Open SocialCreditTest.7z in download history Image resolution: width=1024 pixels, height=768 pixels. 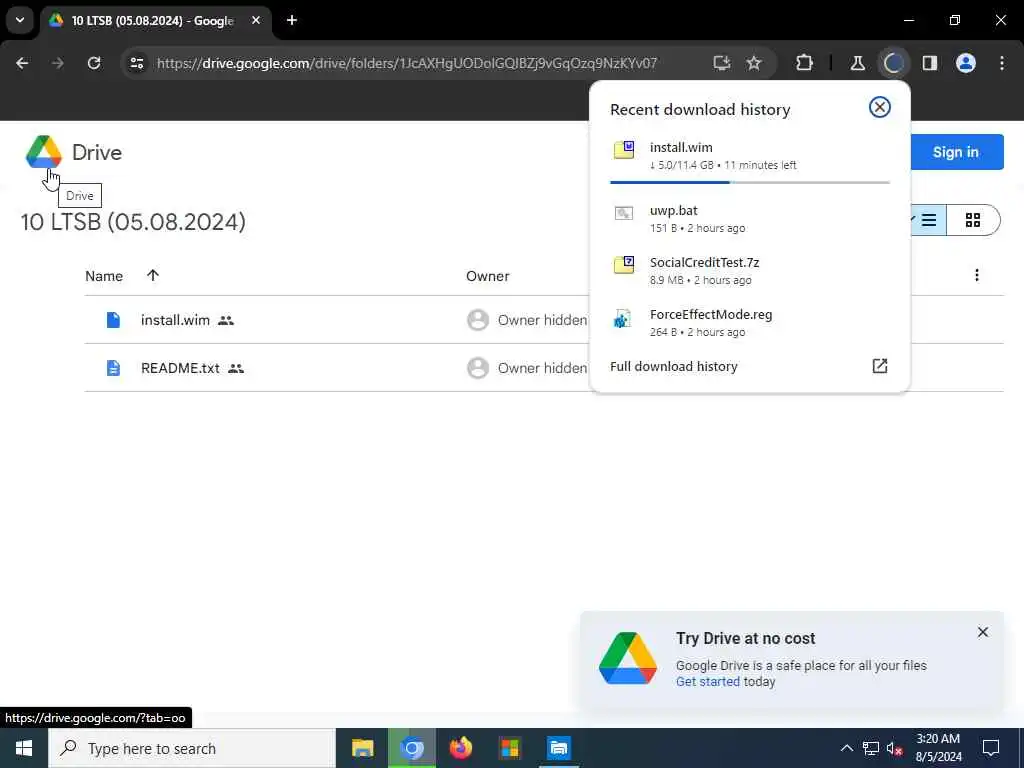click(x=750, y=270)
